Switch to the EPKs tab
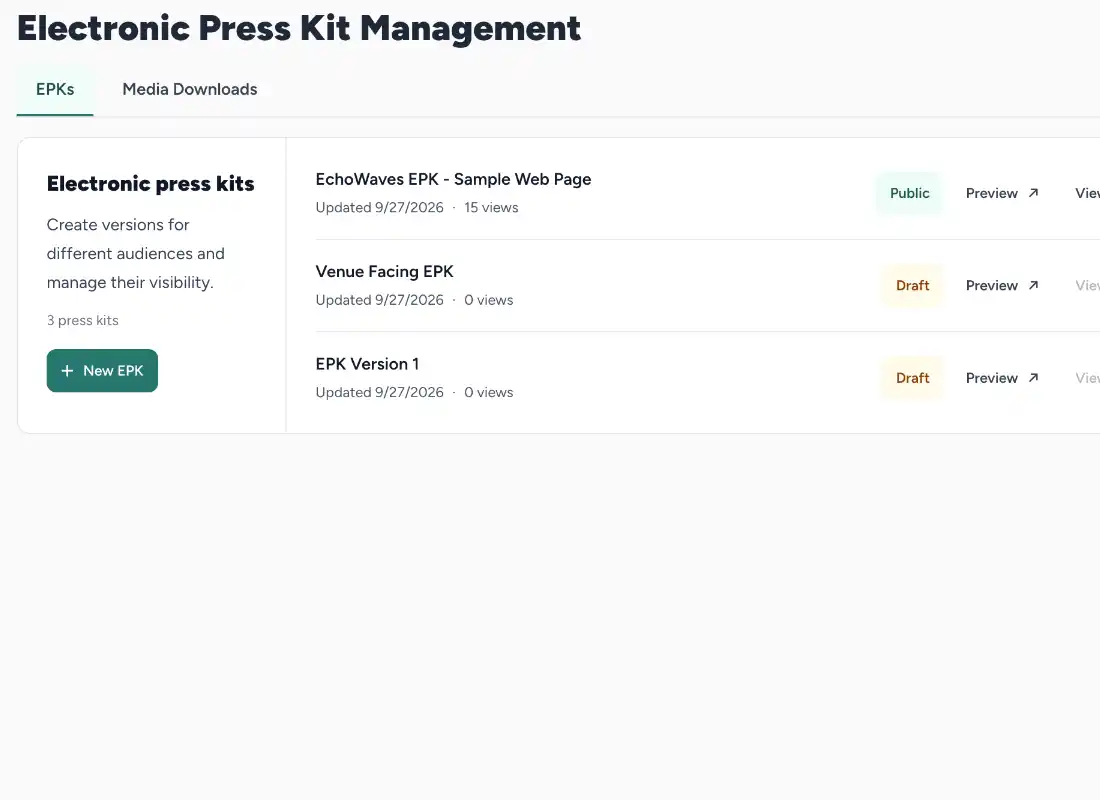This screenshot has width=1100, height=800. tap(55, 90)
